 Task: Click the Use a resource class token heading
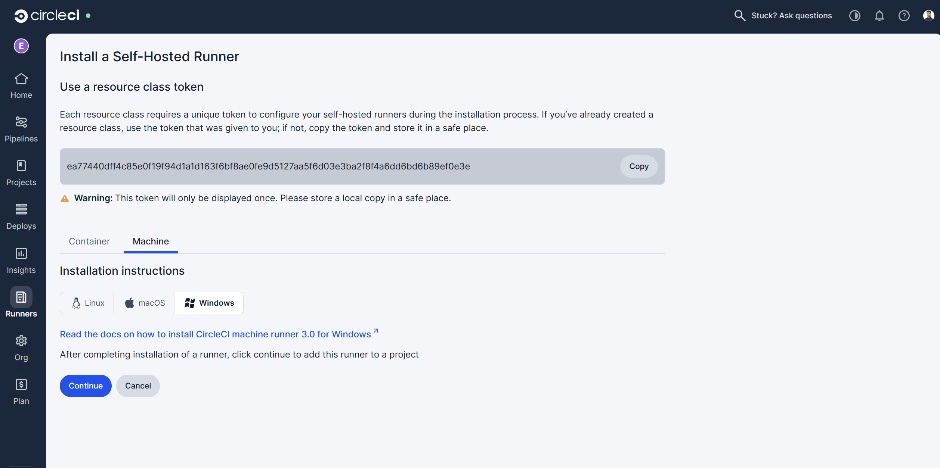132,87
